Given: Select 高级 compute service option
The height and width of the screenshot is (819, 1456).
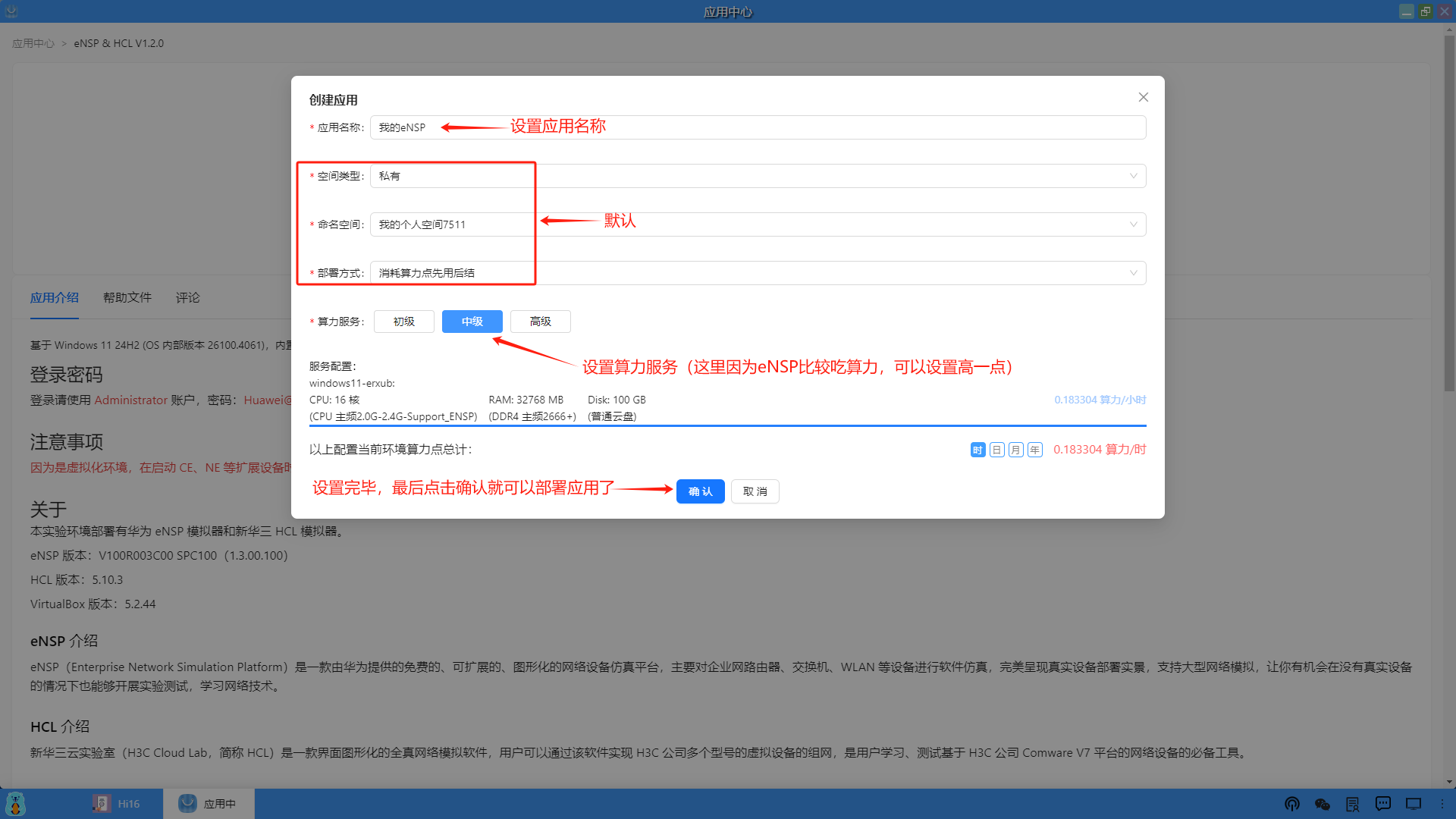Looking at the screenshot, I should 540,321.
